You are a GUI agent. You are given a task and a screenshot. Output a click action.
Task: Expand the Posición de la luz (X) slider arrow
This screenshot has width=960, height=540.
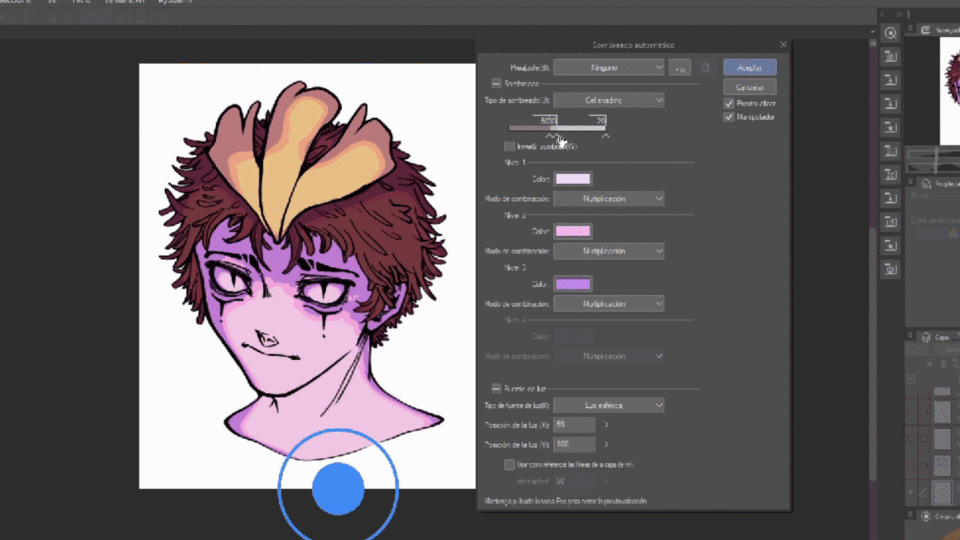pos(606,425)
